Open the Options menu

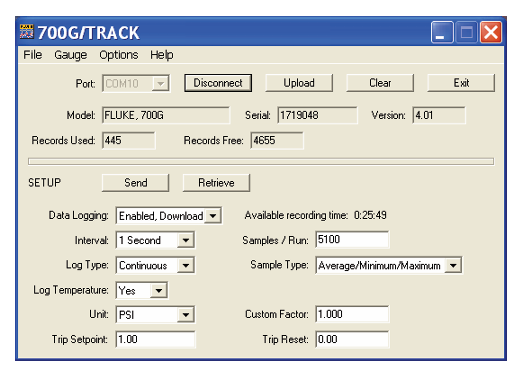(119, 55)
